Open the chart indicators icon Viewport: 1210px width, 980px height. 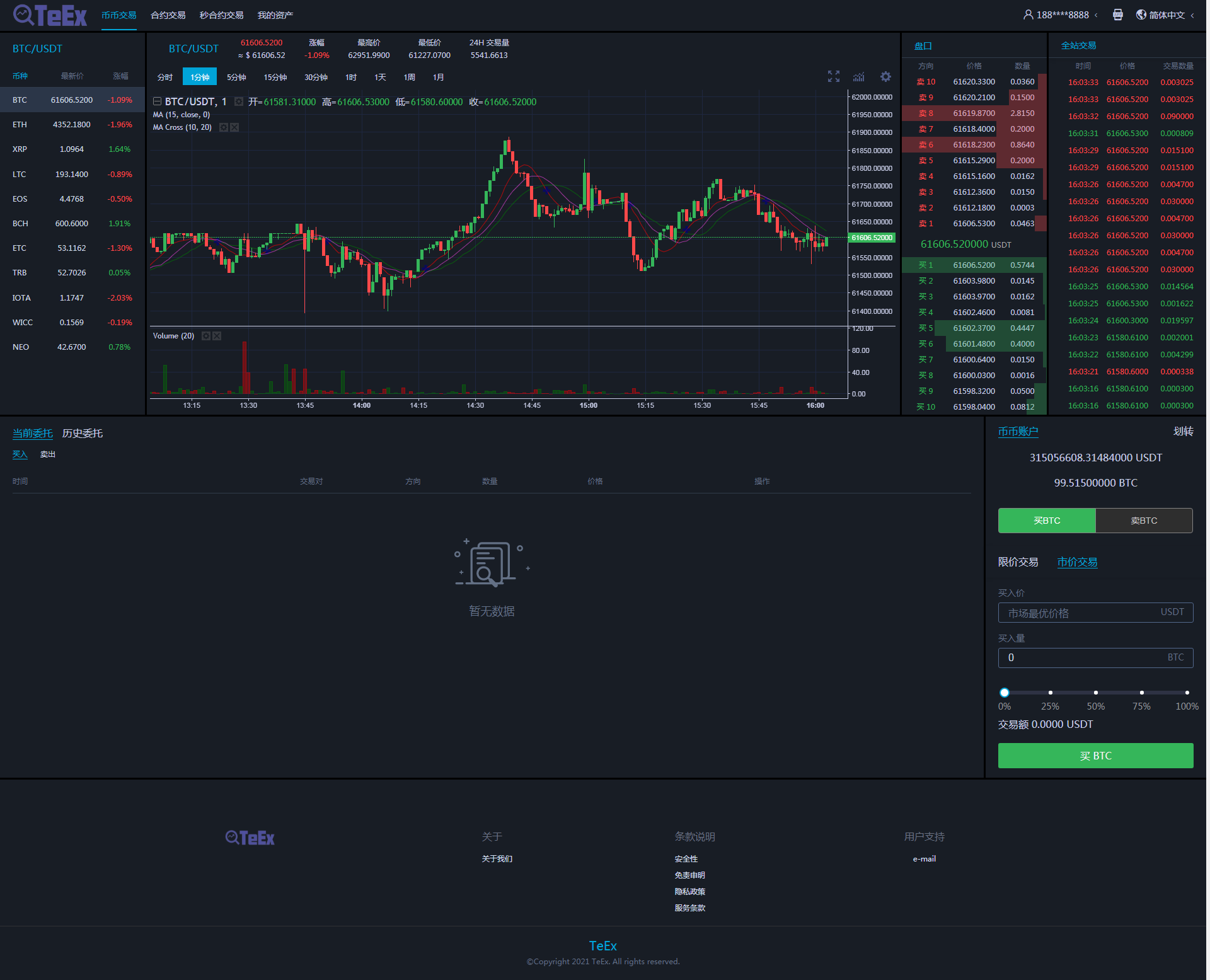(x=858, y=77)
